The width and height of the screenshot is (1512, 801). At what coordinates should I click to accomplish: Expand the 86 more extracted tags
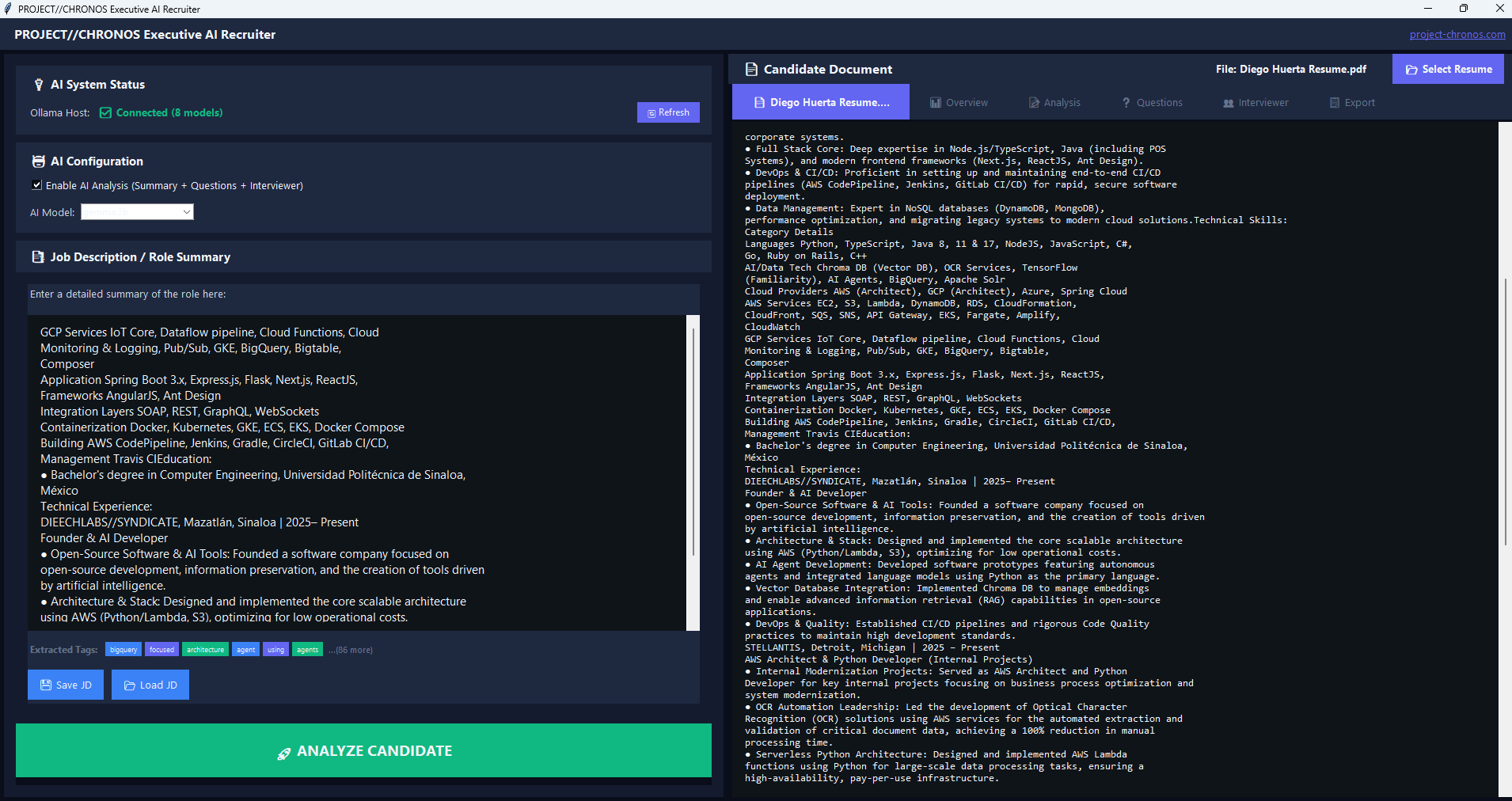pyautogui.click(x=351, y=649)
